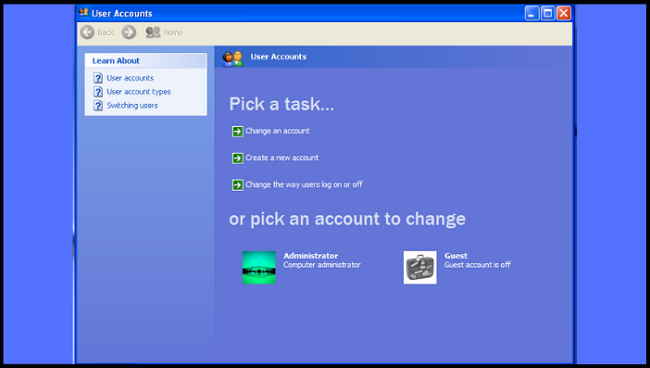Open the 'User accounts' help link

pos(130,78)
